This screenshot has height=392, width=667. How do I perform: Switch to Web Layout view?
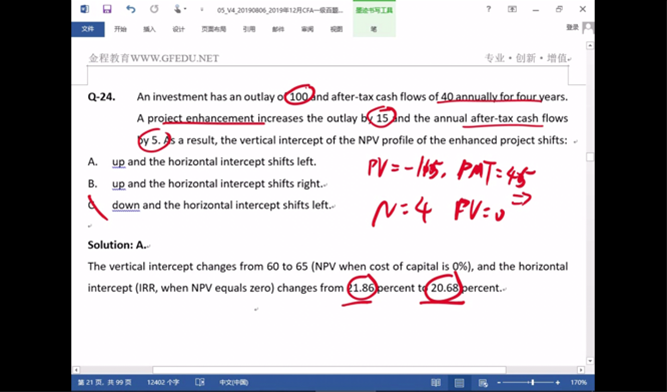483,382
